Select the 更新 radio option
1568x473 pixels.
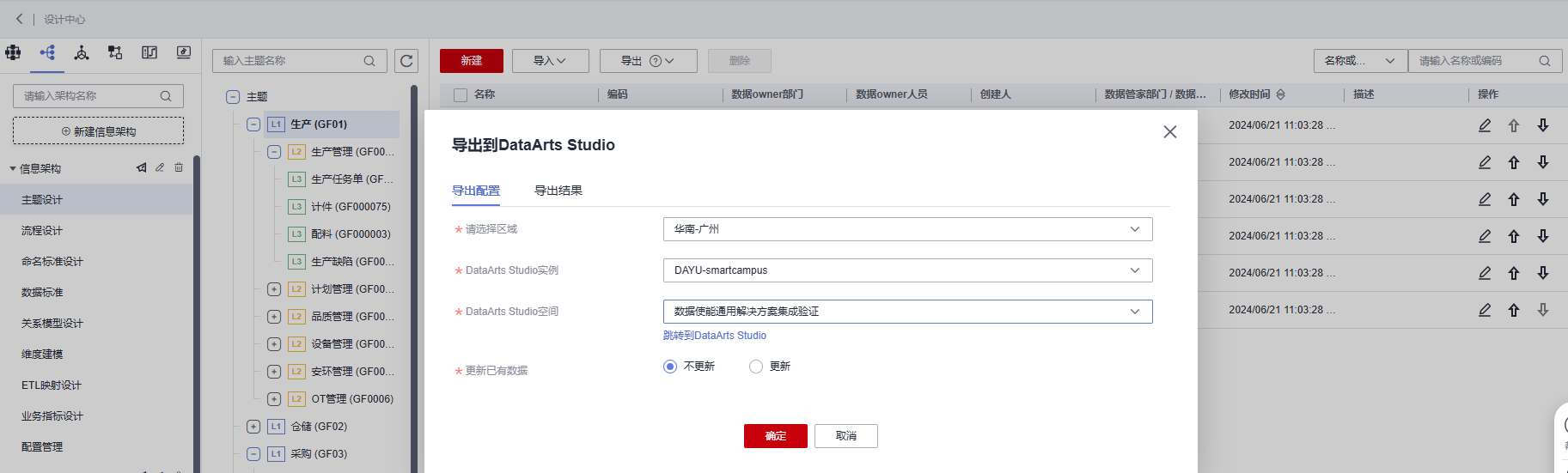coord(756,367)
